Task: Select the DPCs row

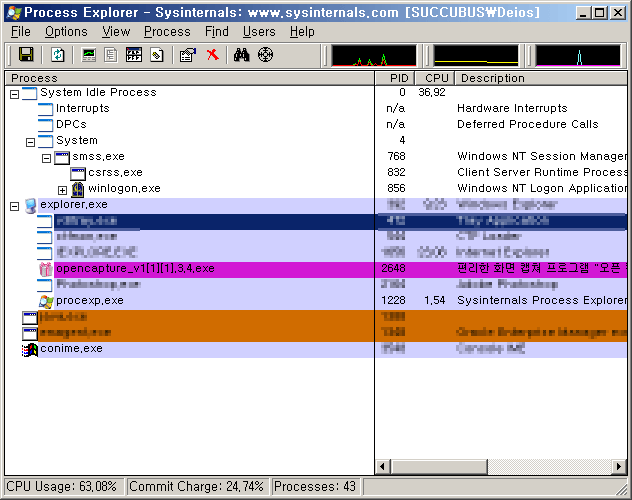Action: point(316,124)
